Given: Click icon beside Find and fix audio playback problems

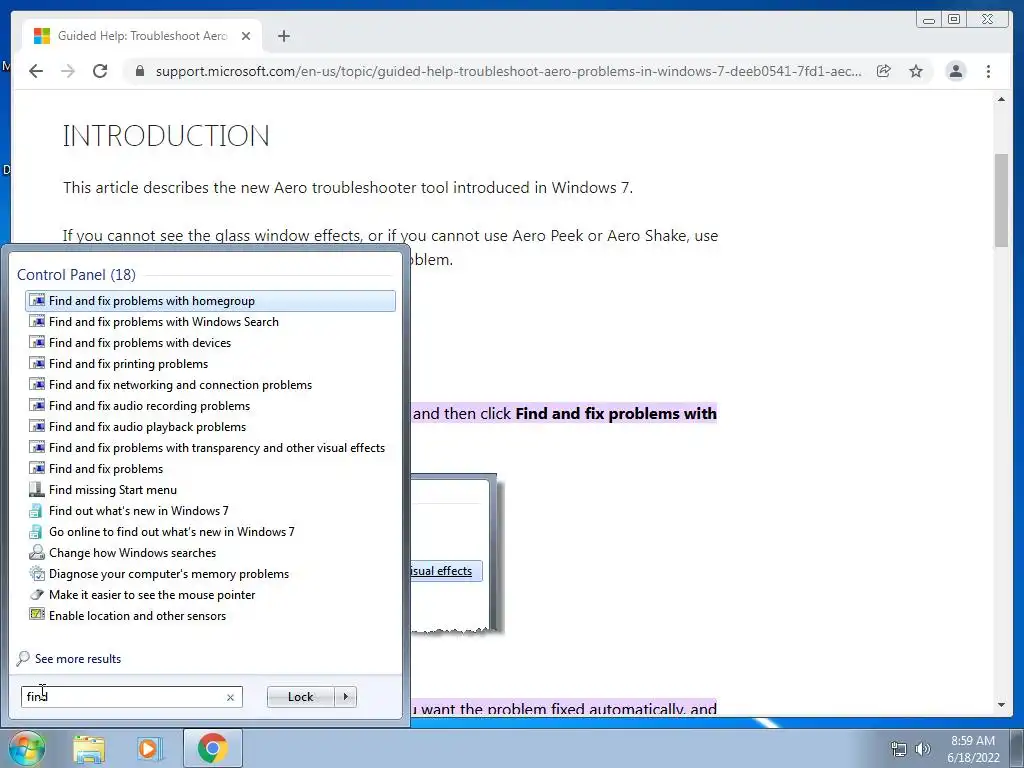Looking at the screenshot, I should [37, 426].
